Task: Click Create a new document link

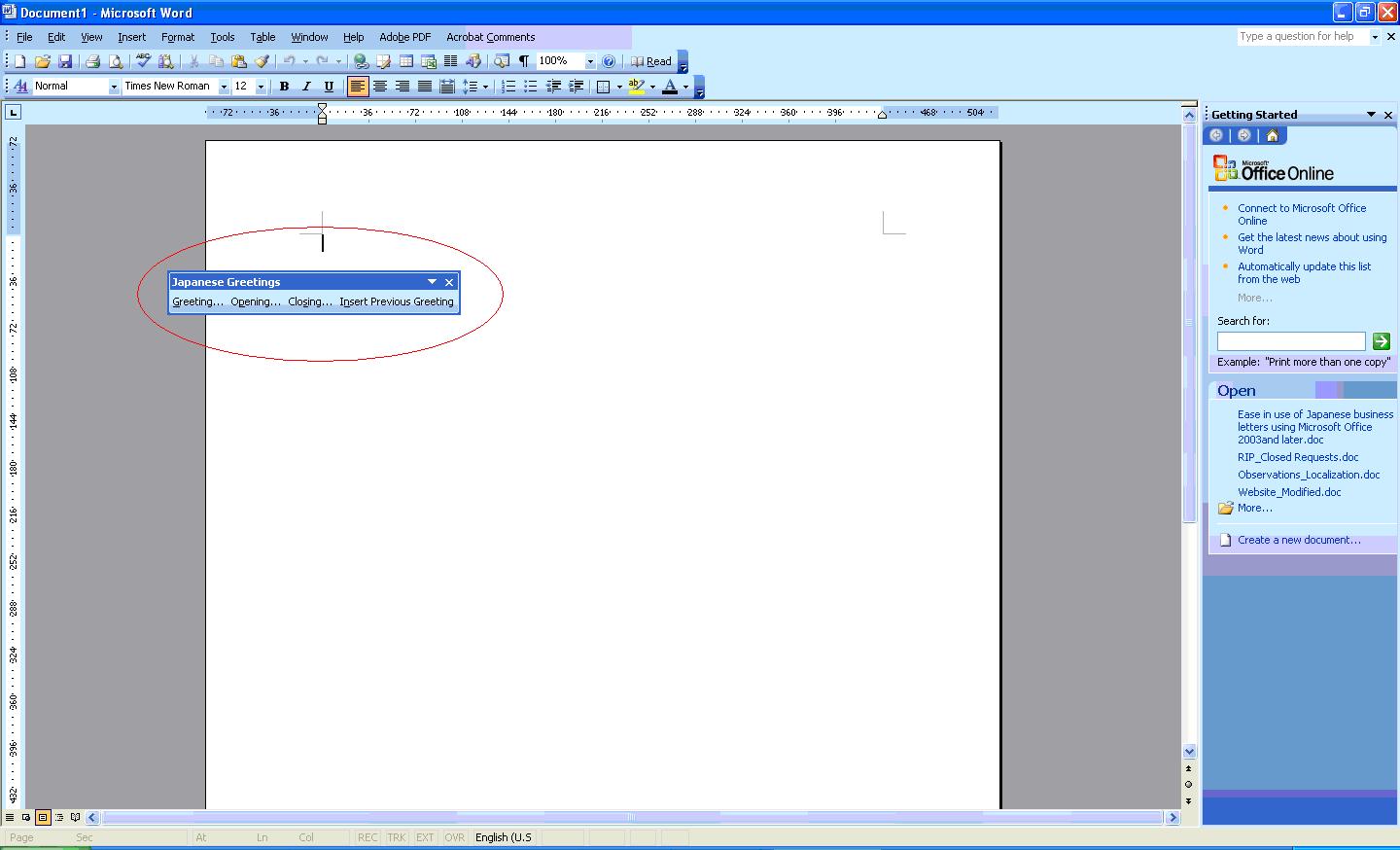Action: (x=1299, y=540)
